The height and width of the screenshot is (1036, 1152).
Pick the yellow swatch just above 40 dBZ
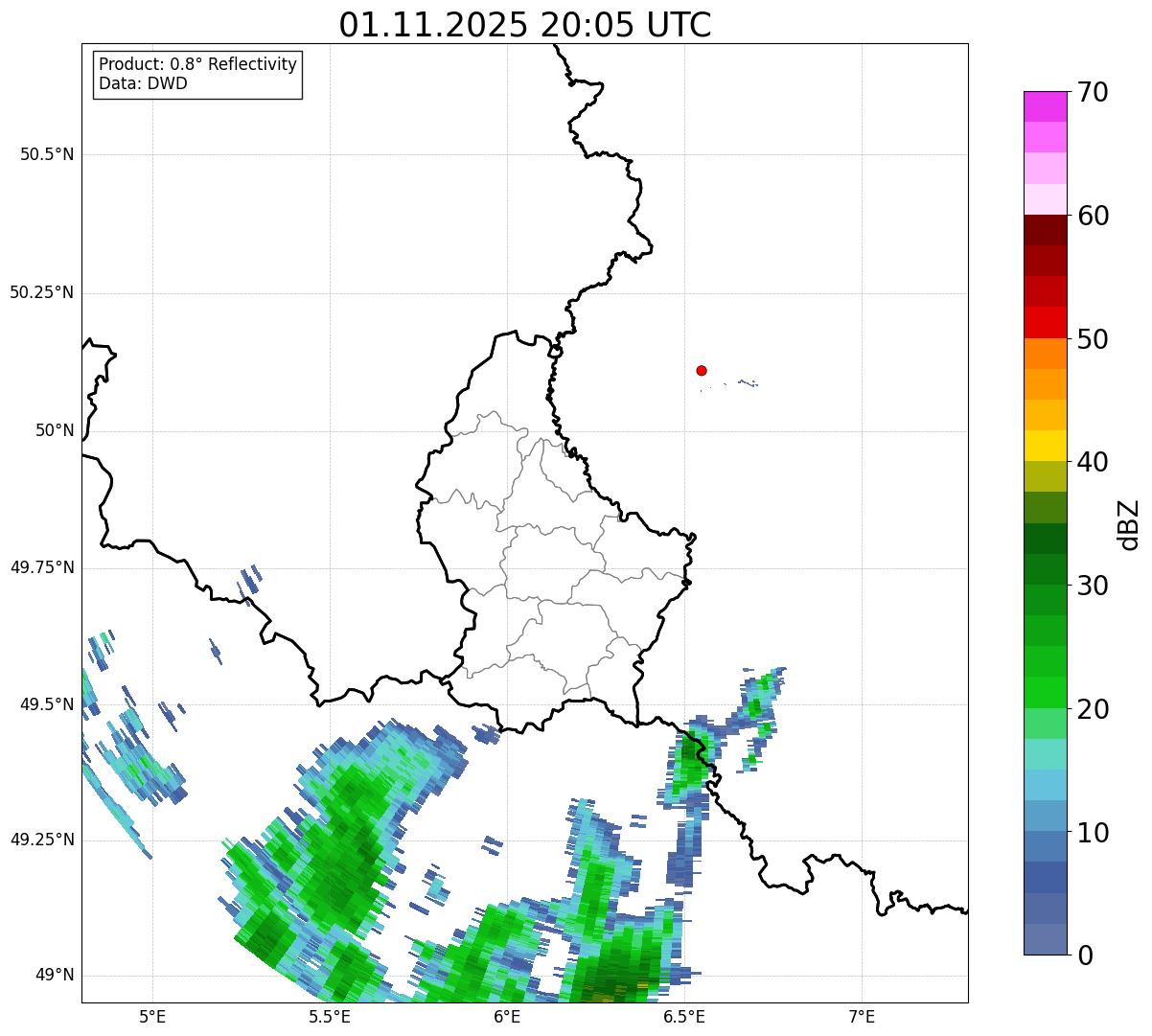(1045, 446)
